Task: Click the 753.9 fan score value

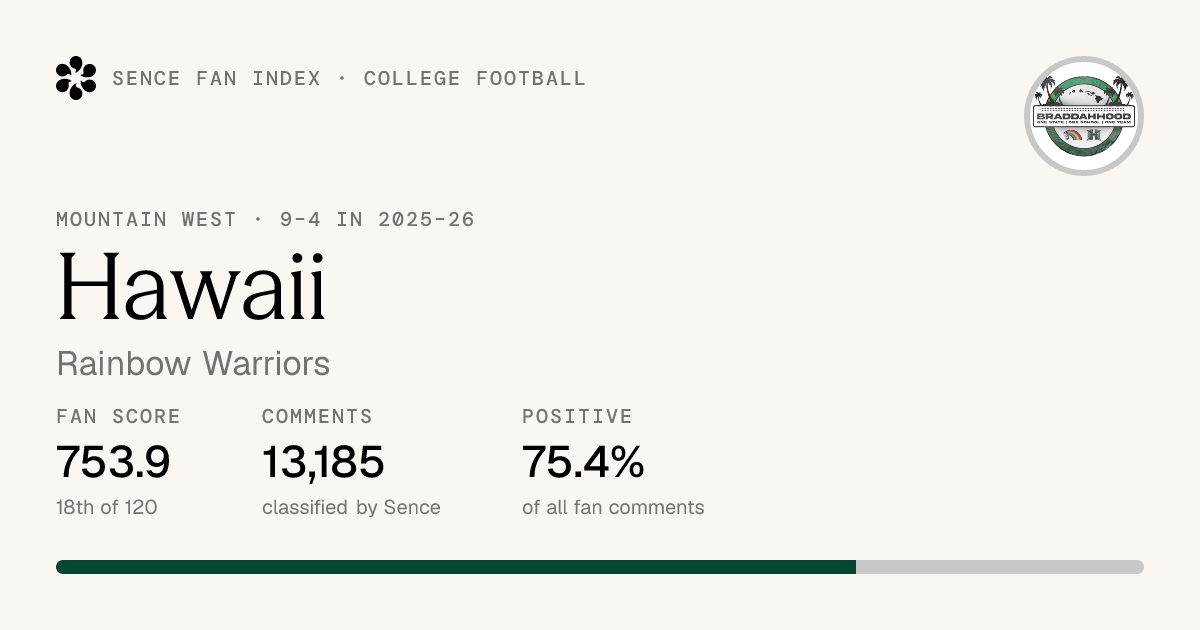Action: (x=113, y=462)
